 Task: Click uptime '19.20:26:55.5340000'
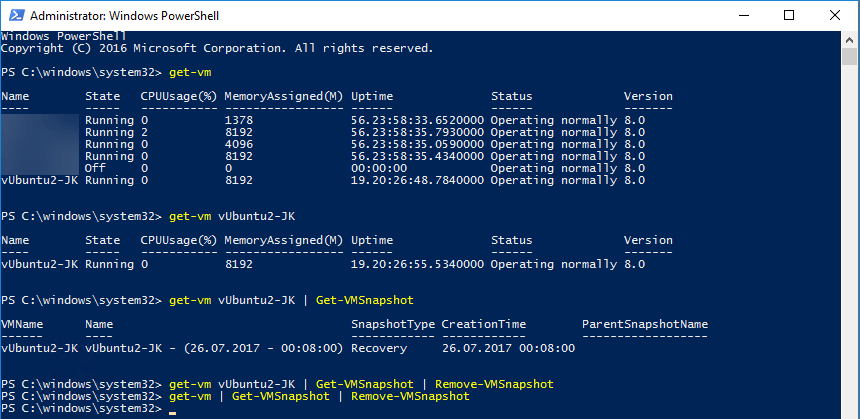(x=417, y=264)
